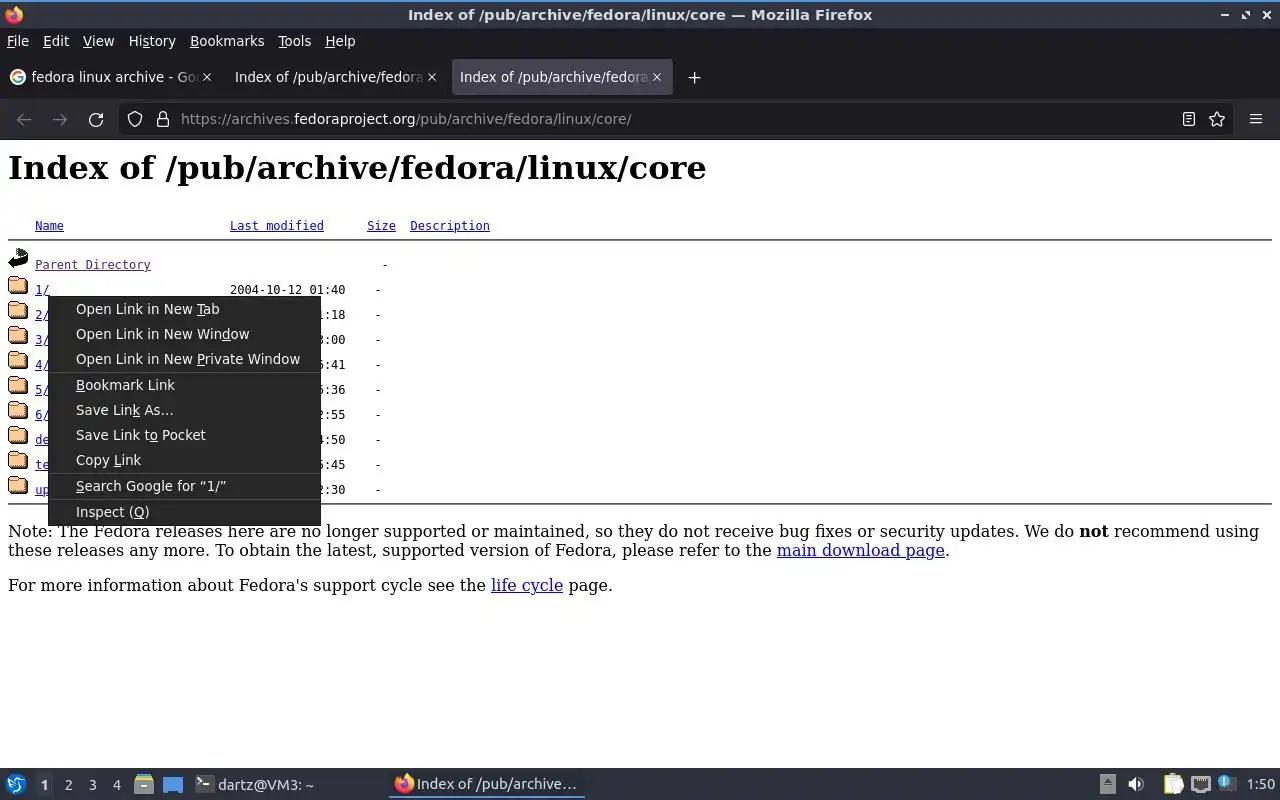Select 'Open Link in New Tab'
The image size is (1280, 800).
(x=184, y=309)
